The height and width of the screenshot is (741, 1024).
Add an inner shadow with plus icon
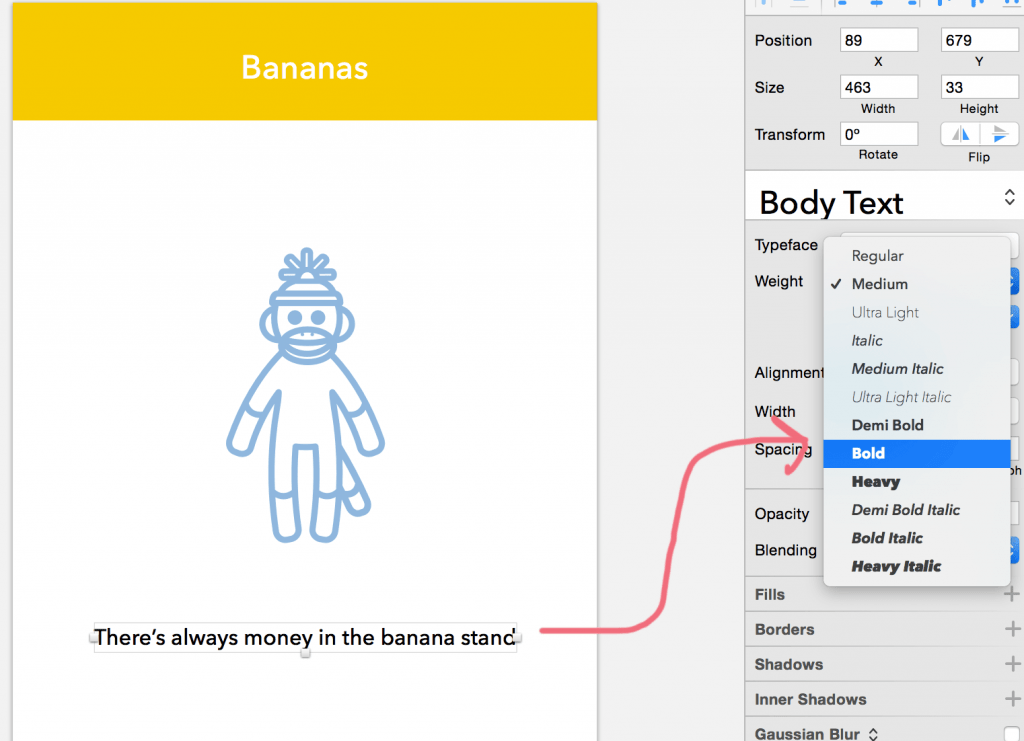coord(1012,699)
